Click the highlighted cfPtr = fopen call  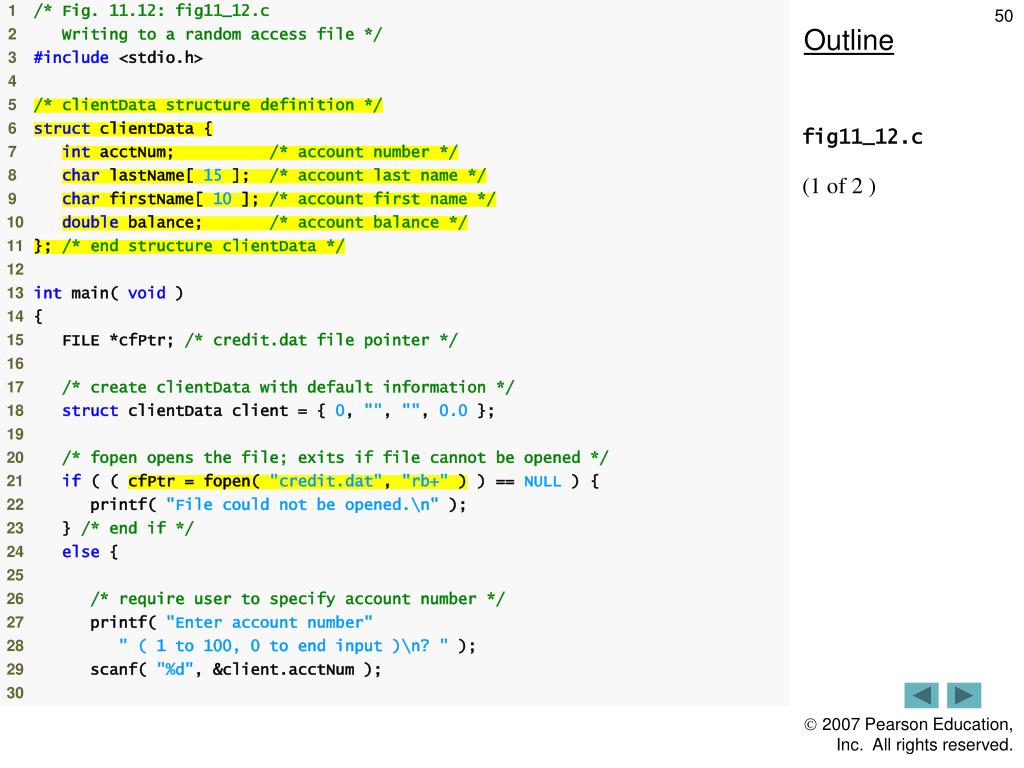coord(298,481)
